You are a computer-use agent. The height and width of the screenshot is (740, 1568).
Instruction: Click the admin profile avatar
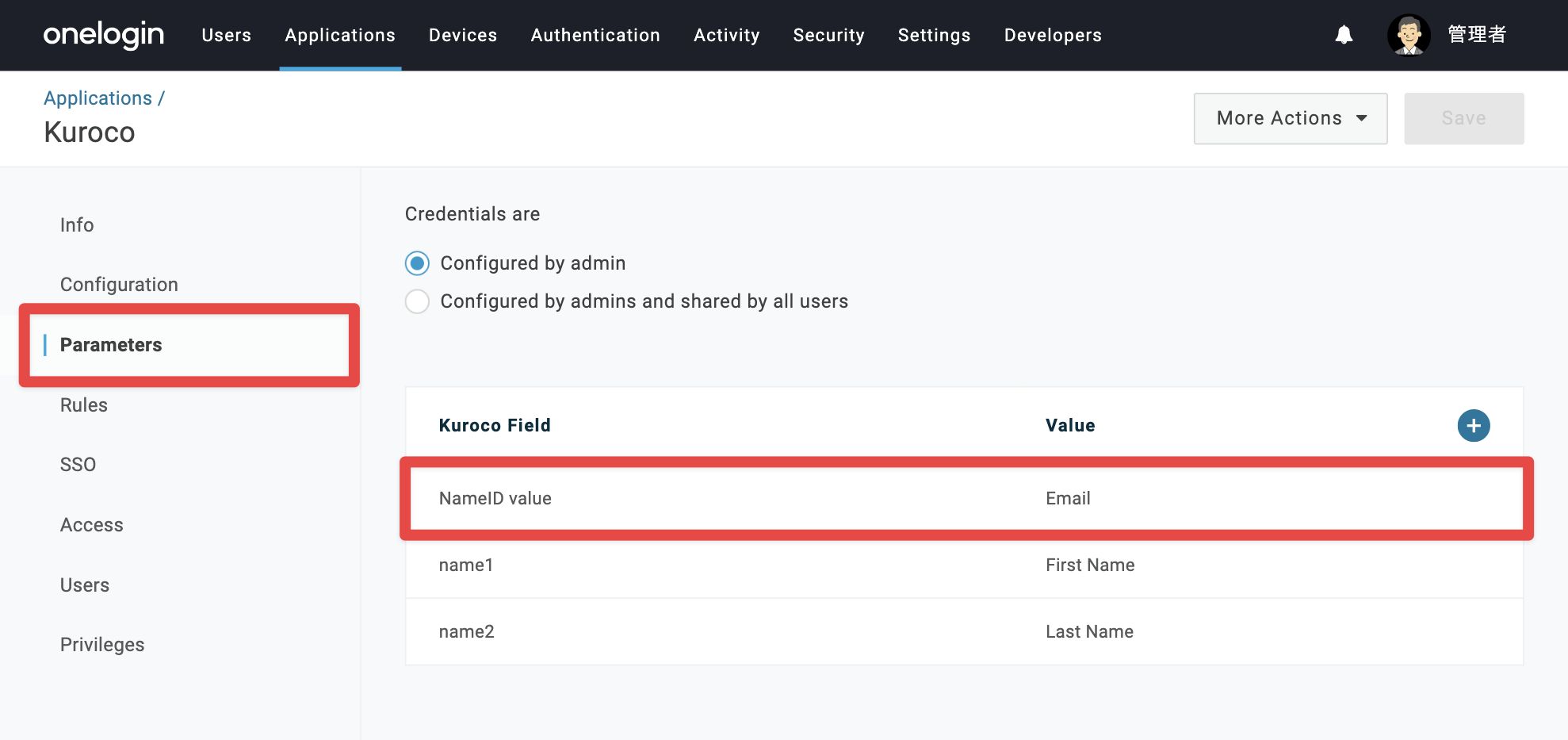coord(1409,35)
